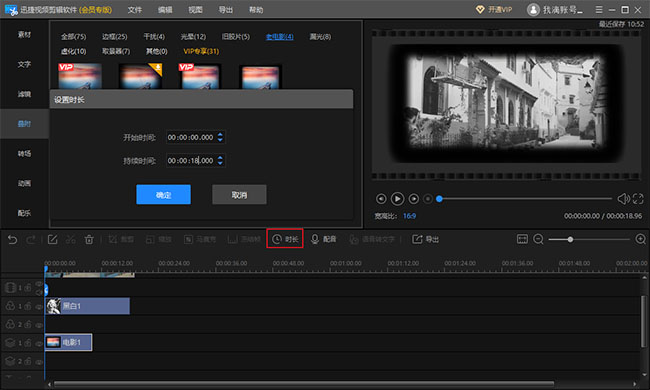Confirm duration with the blue 确定 button
The width and height of the screenshot is (650, 390).
[163, 194]
